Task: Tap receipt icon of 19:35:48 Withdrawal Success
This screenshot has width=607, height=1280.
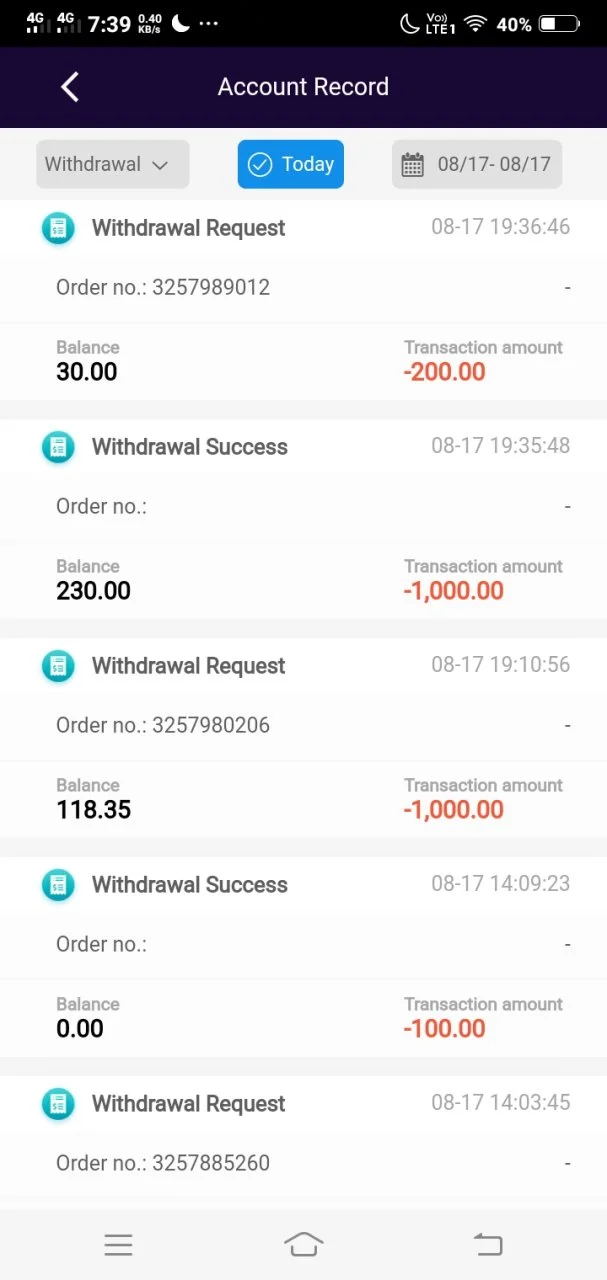Action: click(59, 447)
